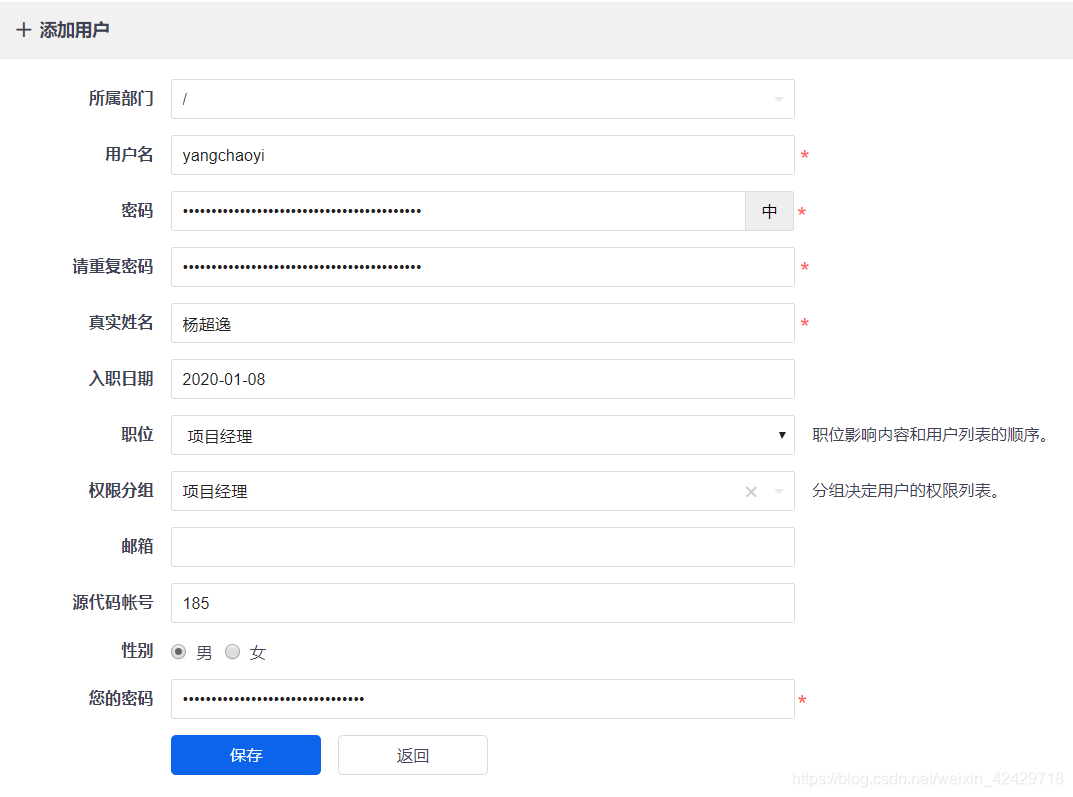Click the 权限分组 label
This screenshot has width=1073, height=797.
[x=120, y=491]
